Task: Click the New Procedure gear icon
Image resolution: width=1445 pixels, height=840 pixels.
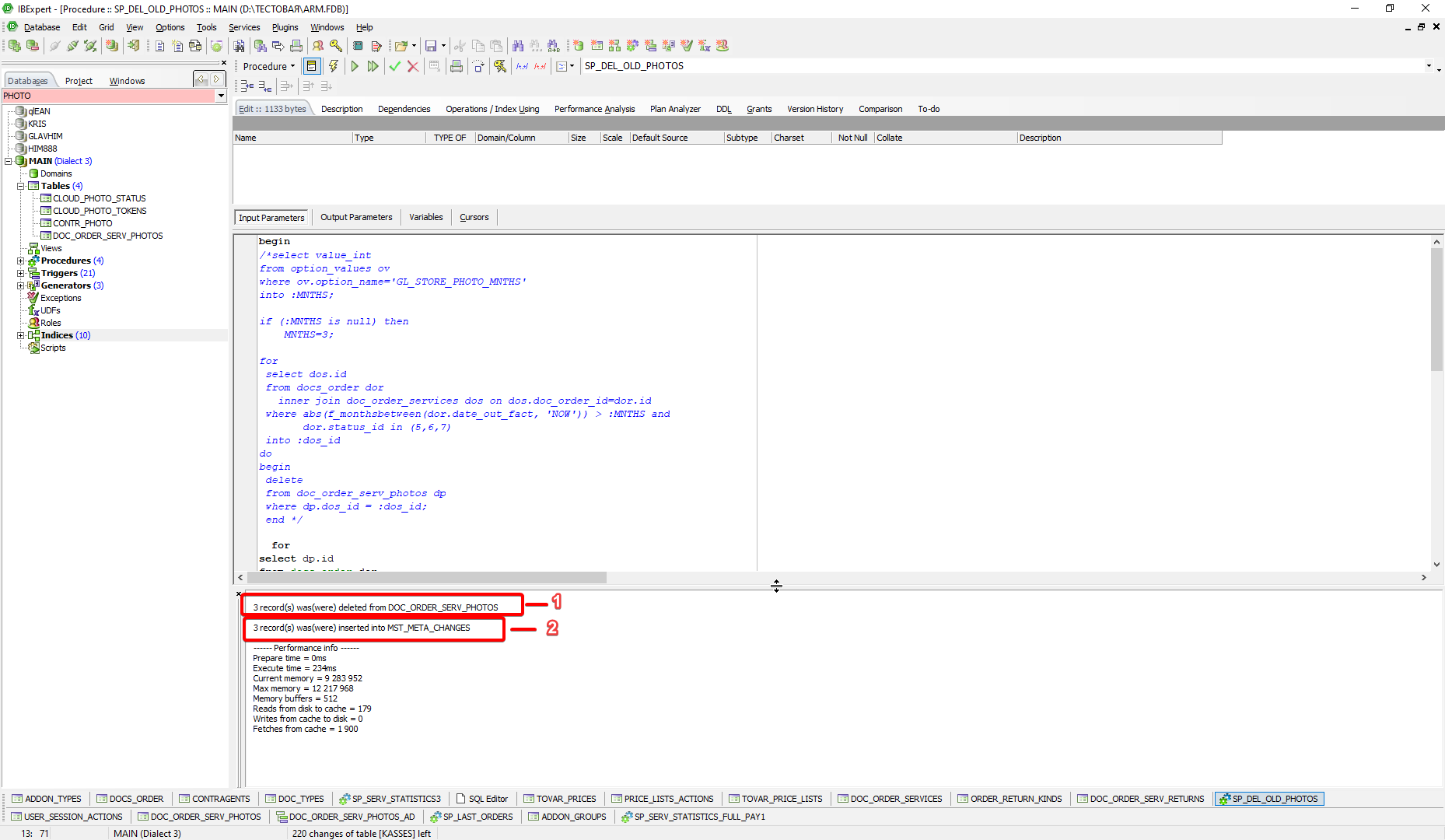Action: coord(632,46)
